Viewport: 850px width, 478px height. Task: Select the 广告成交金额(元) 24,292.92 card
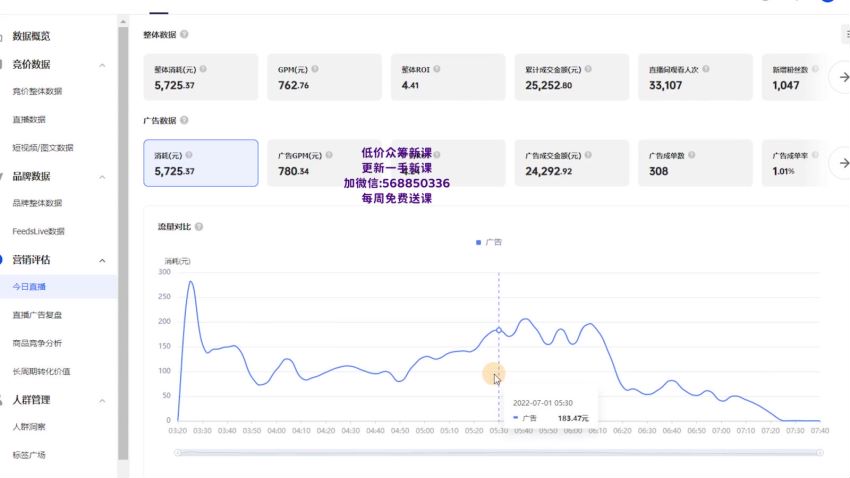click(x=572, y=163)
